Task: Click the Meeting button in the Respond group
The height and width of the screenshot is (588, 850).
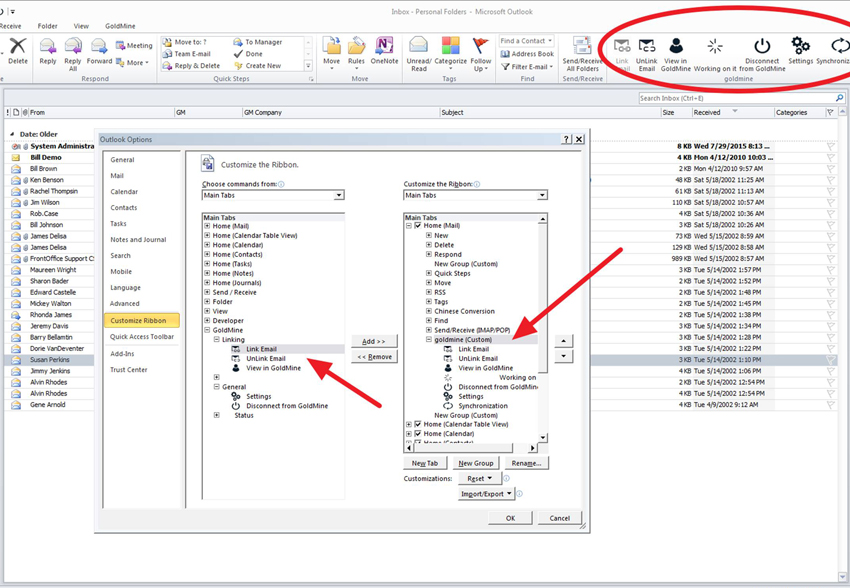Action: click(134, 46)
